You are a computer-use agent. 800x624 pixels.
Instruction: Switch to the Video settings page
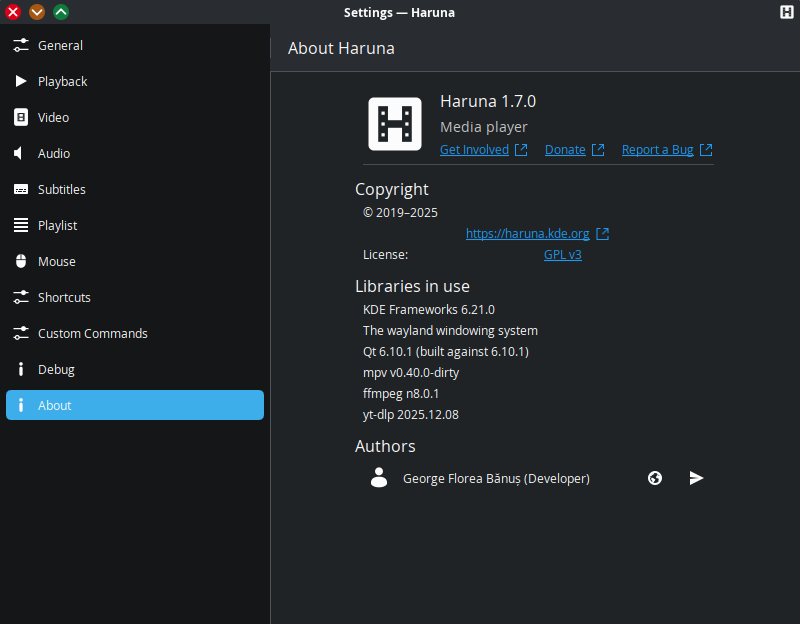(x=53, y=117)
